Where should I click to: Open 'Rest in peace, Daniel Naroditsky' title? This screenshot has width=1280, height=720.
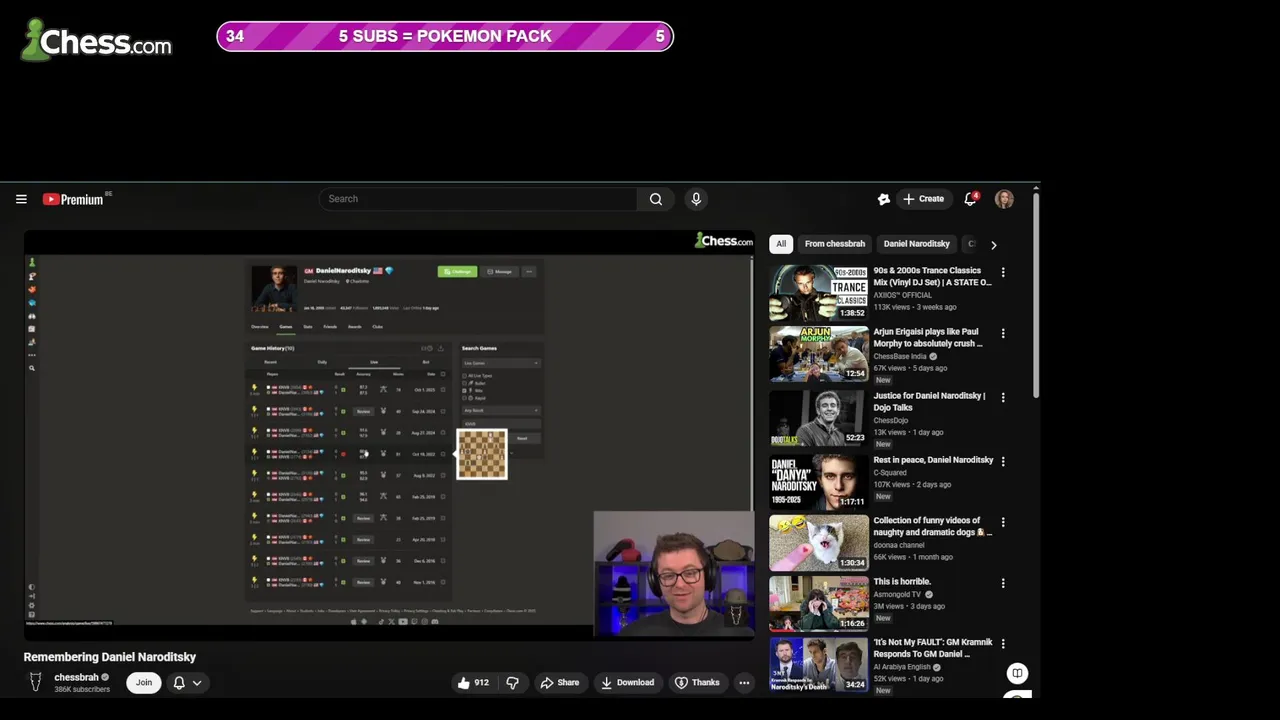pyautogui.click(x=933, y=460)
